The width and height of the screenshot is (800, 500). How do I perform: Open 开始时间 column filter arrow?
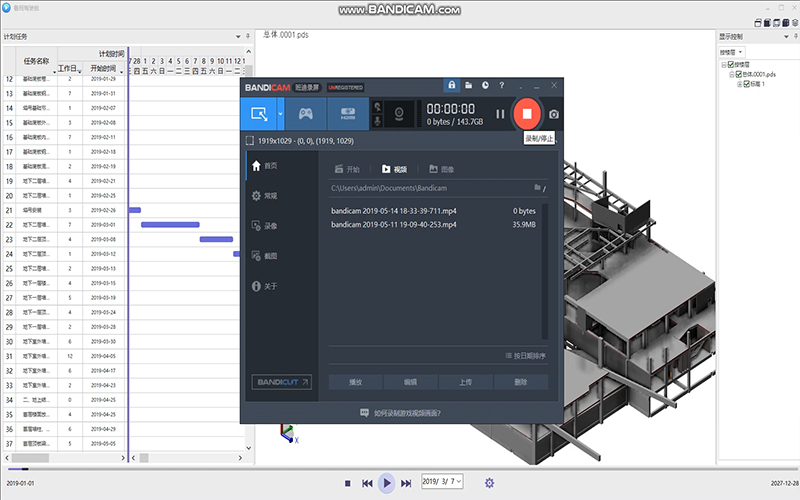pyautogui.click(x=121, y=71)
